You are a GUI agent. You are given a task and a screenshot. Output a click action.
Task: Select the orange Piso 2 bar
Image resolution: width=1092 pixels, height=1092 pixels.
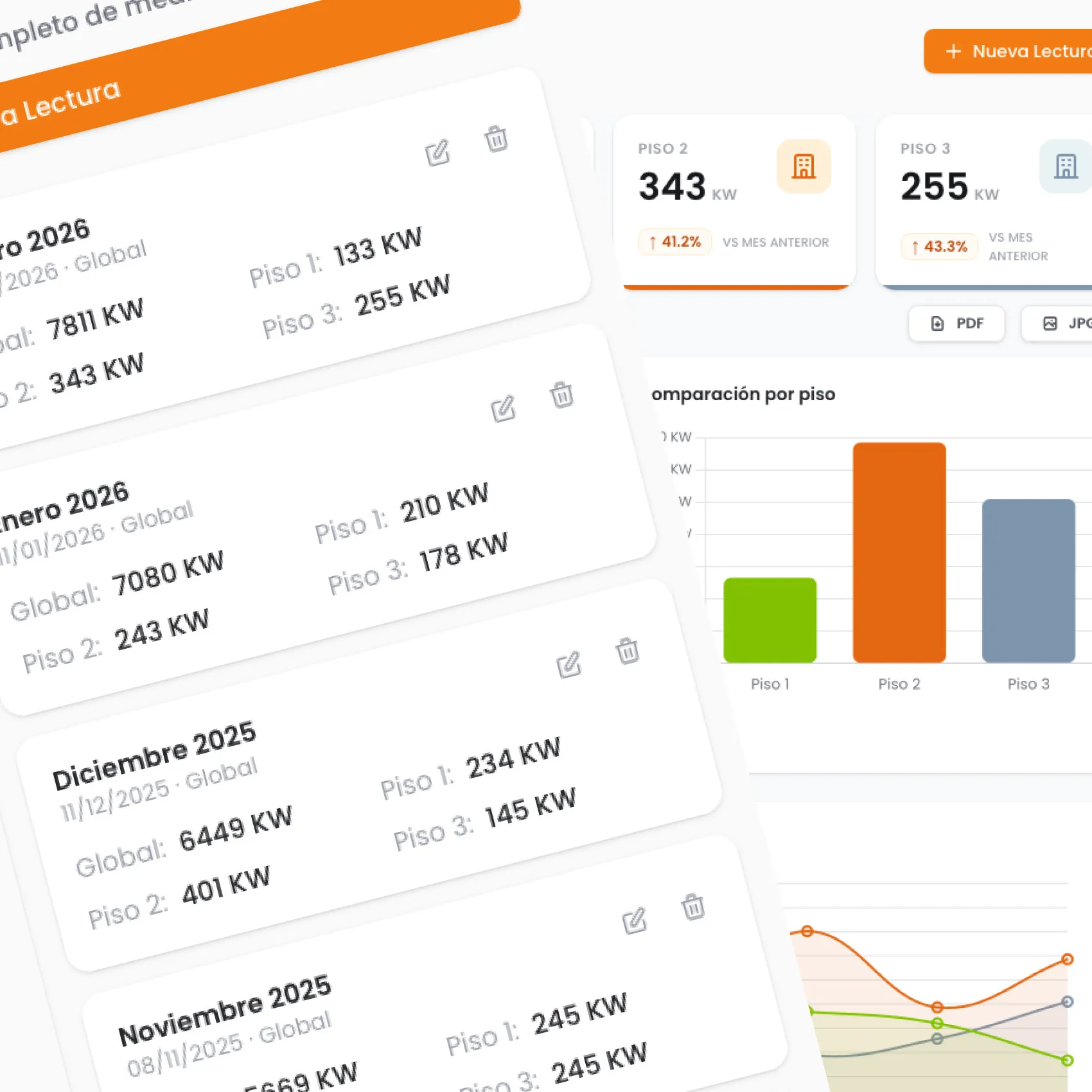(899, 552)
